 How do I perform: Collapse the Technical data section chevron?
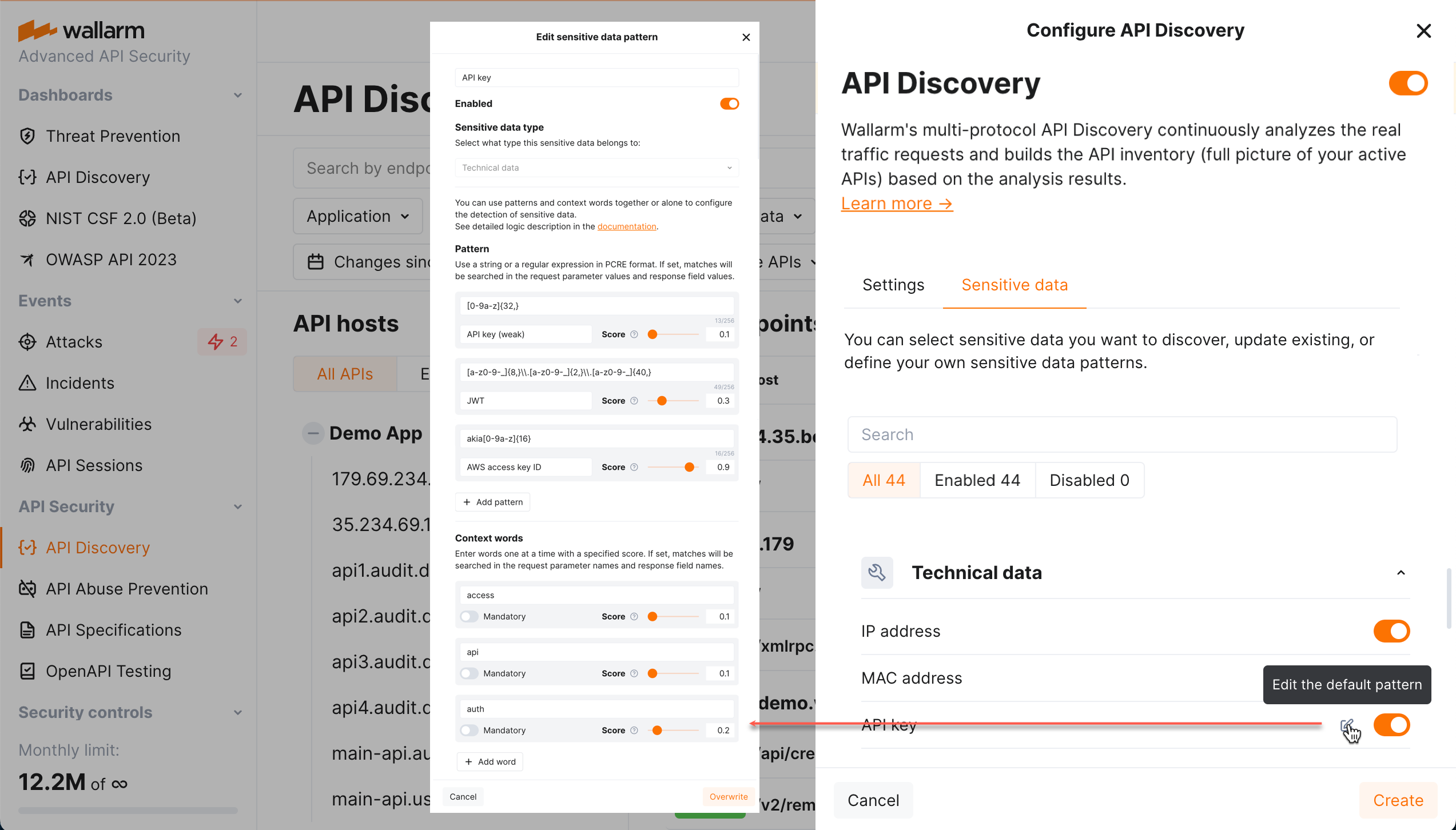1401,573
